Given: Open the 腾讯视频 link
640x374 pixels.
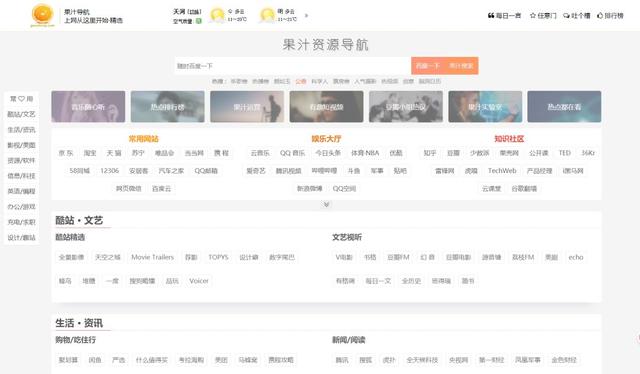Looking at the screenshot, I should [289, 171].
